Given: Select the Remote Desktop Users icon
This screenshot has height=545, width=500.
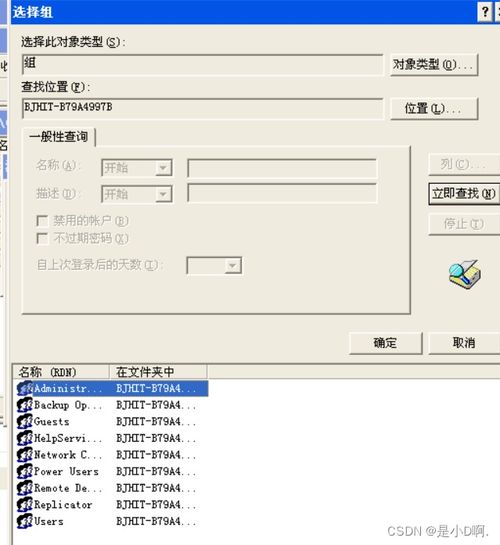Looking at the screenshot, I should (25, 488).
